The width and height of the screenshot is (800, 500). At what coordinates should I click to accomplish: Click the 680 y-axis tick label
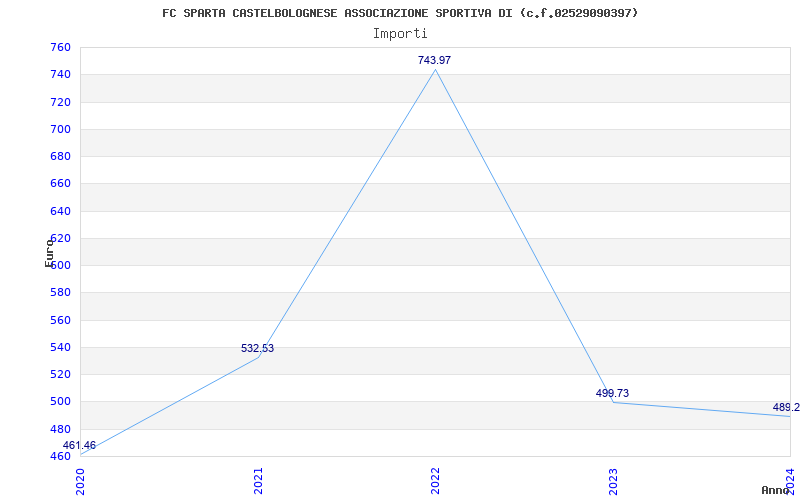tap(61, 156)
